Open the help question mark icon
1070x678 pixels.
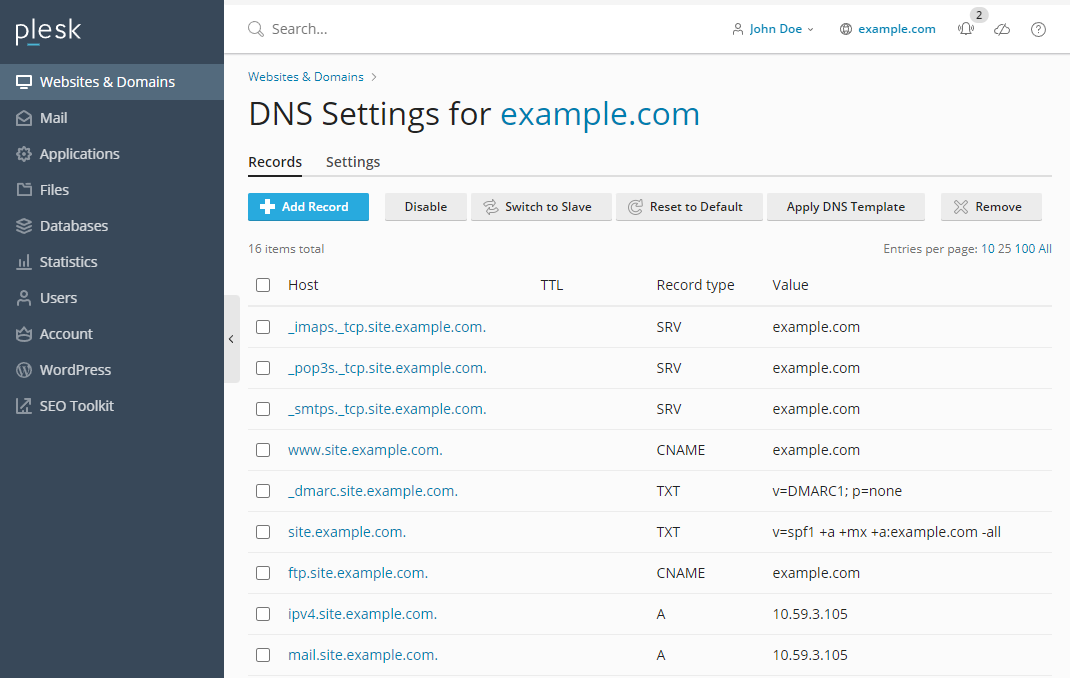(1038, 30)
